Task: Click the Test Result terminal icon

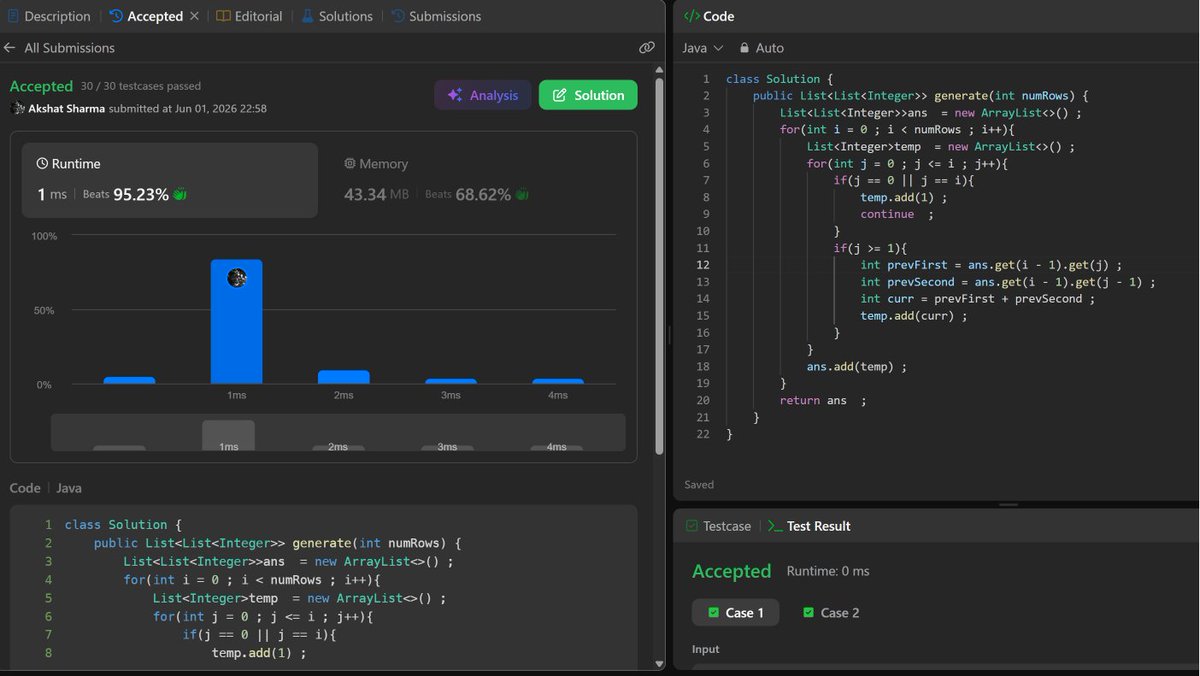Action: click(x=775, y=526)
